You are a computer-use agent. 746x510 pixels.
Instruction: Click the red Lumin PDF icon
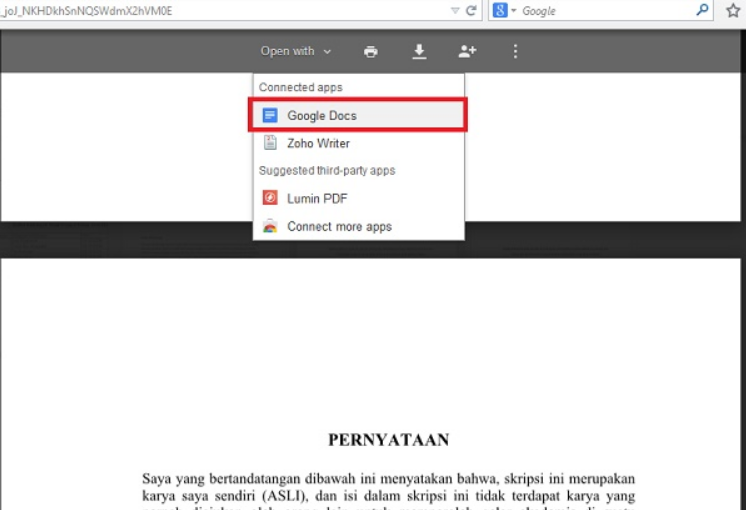pos(270,197)
